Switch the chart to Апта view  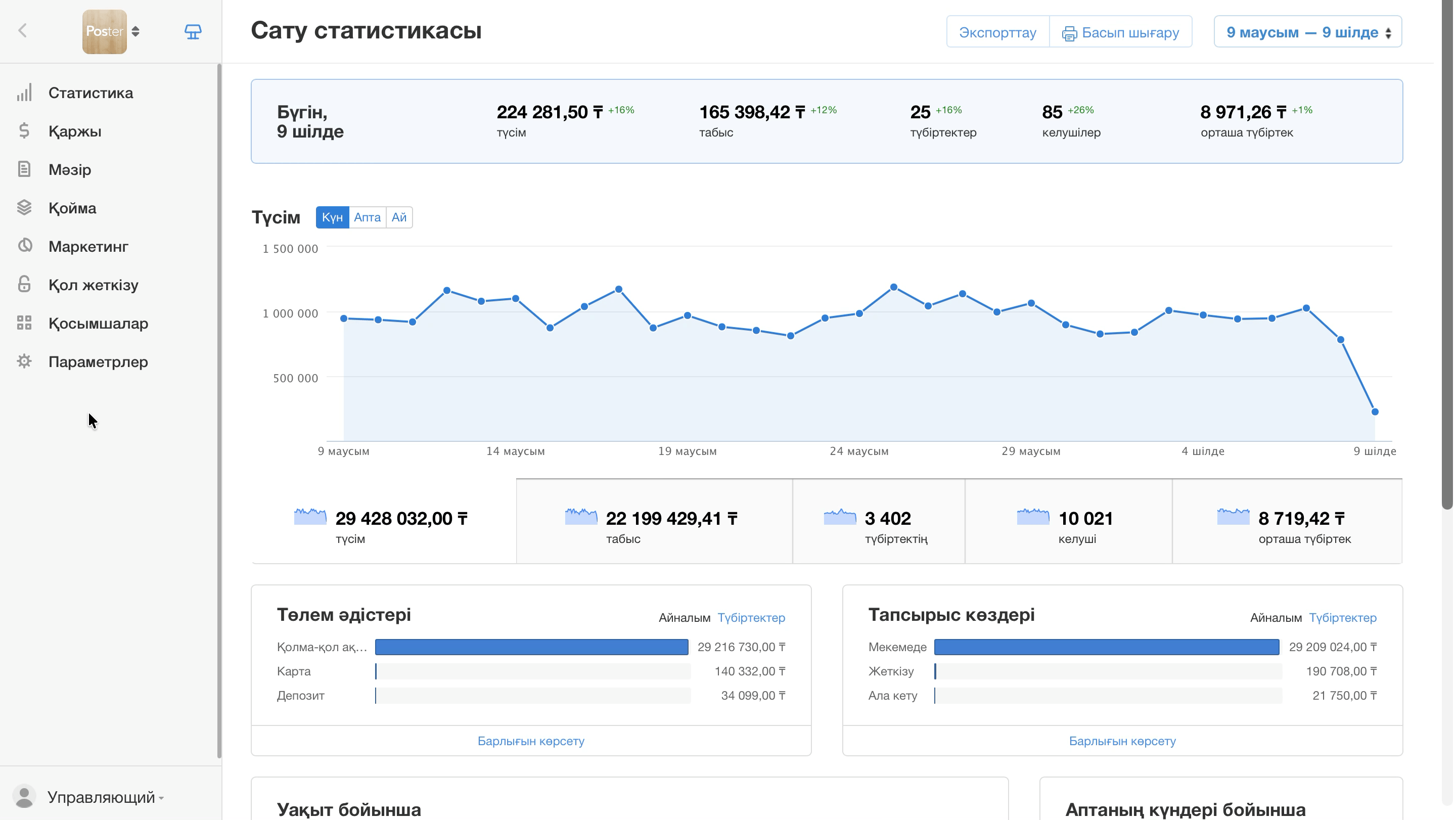click(x=368, y=217)
